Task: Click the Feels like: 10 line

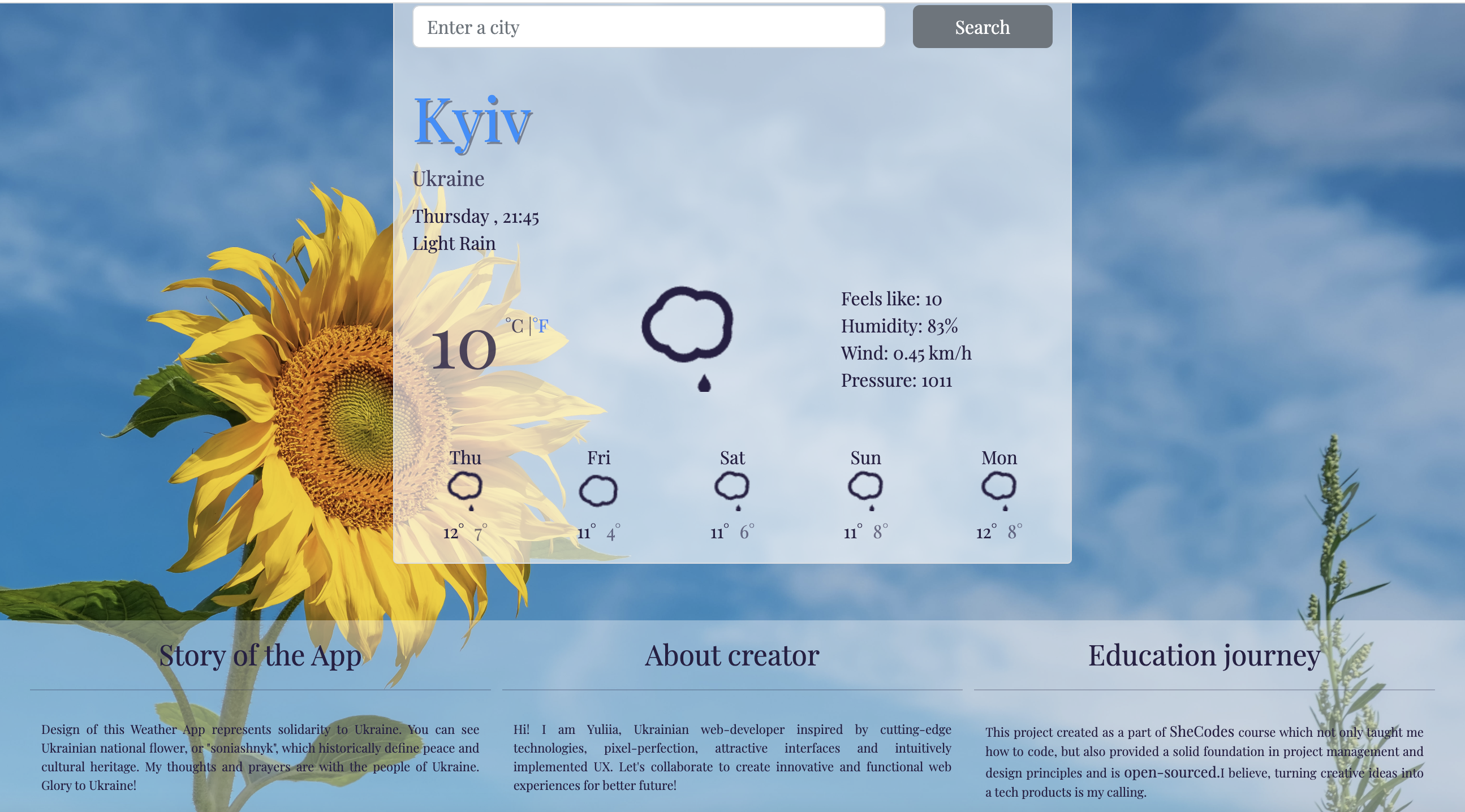Action: (891, 299)
